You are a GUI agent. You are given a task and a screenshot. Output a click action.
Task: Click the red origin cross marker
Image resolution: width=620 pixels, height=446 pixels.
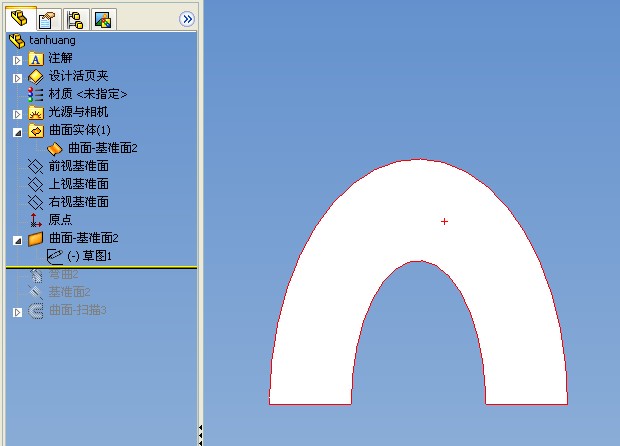444,221
